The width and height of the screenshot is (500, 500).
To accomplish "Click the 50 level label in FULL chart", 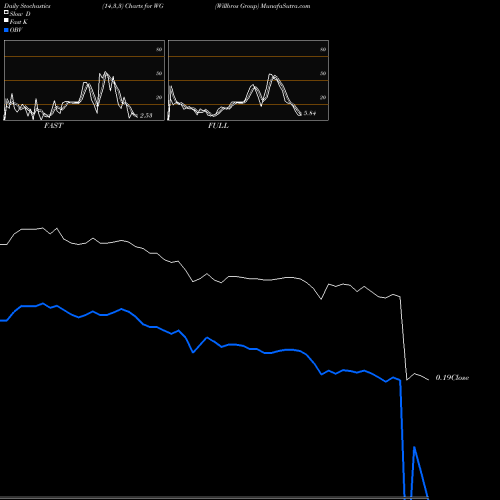I will coord(323,73).
